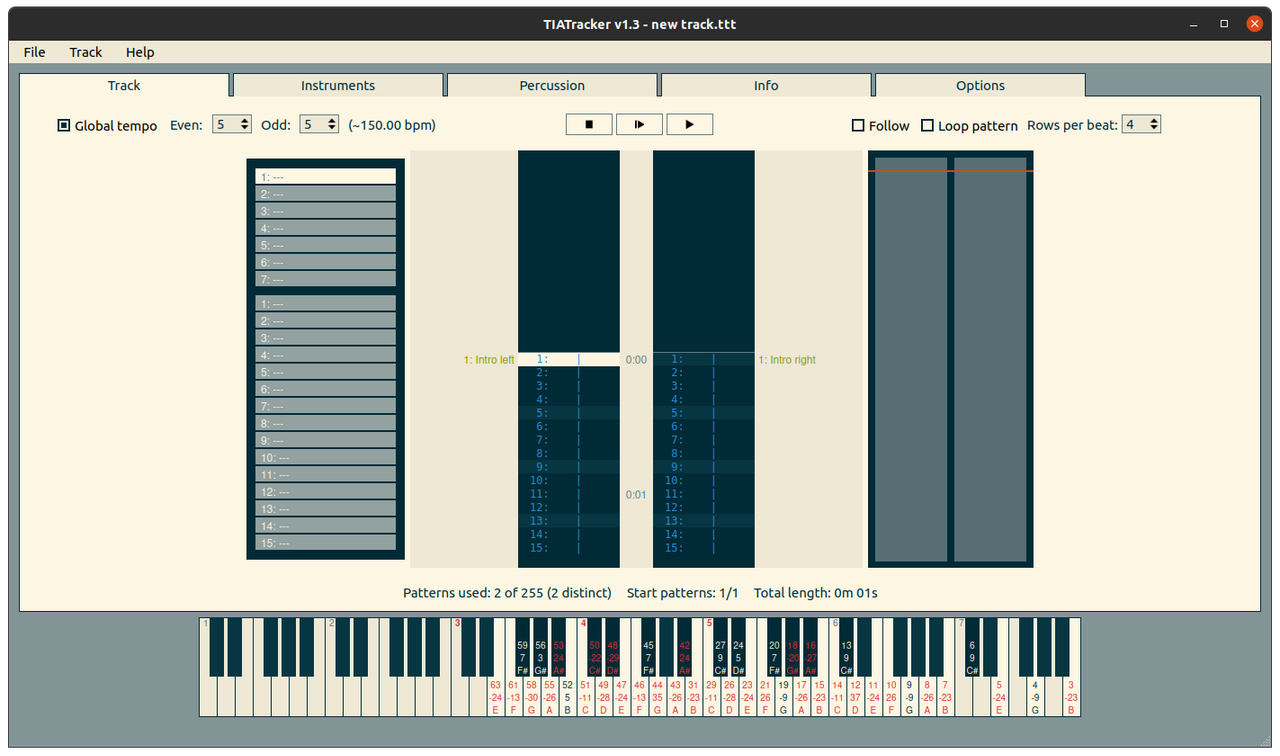Viewport: 1280px width, 756px height.
Task: Select row 7 in the Intro right pattern
Action: [704, 440]
